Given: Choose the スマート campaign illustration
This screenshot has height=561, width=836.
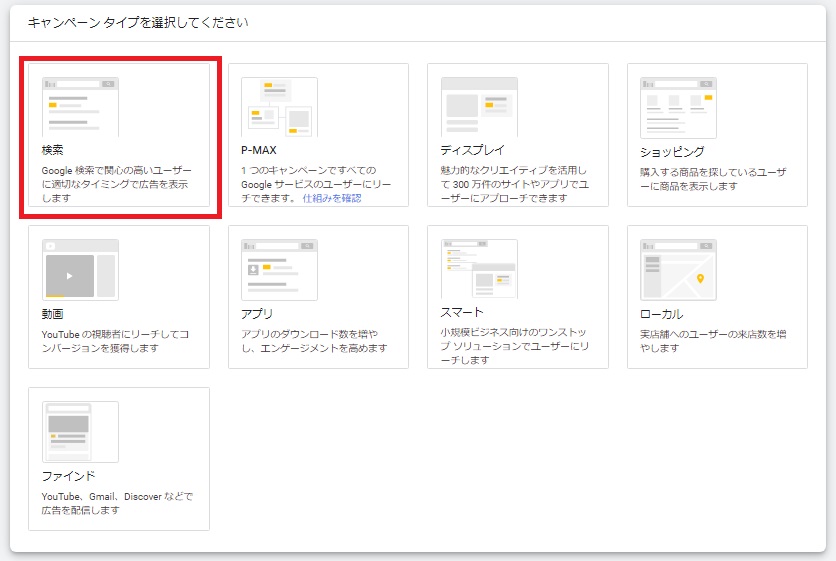Looking at the screenshot, I should pos(479,269).
